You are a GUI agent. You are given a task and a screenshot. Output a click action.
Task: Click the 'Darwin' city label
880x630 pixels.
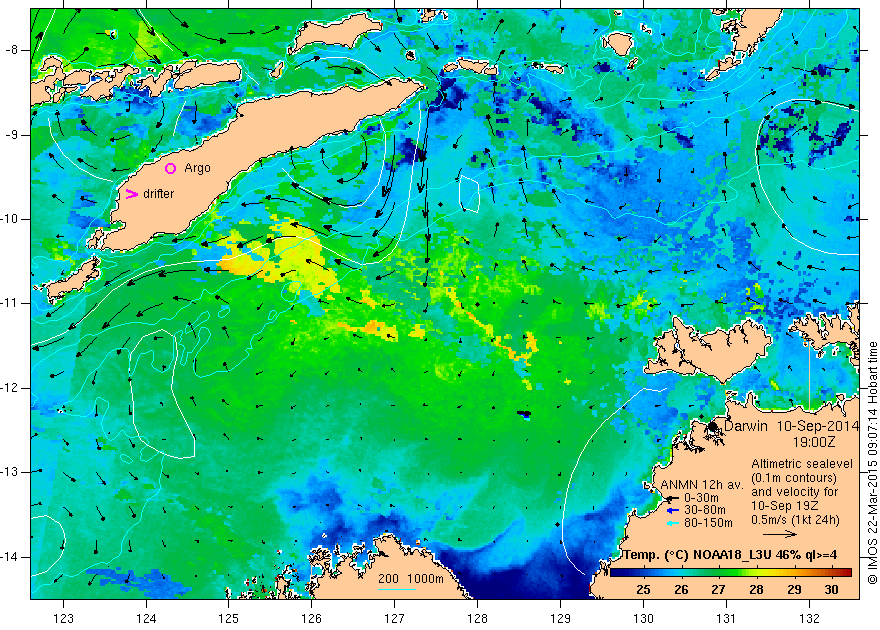[x=746, y=426]
